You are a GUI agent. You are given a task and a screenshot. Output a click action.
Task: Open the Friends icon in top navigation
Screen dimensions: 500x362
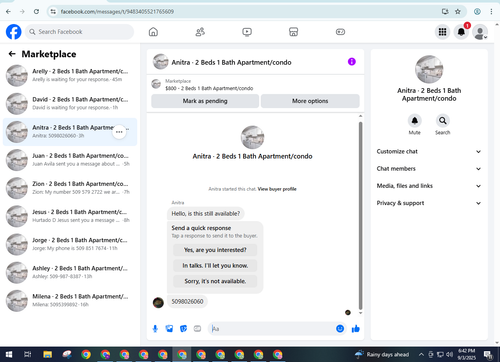pyautogui.click(x=200, y=32)
